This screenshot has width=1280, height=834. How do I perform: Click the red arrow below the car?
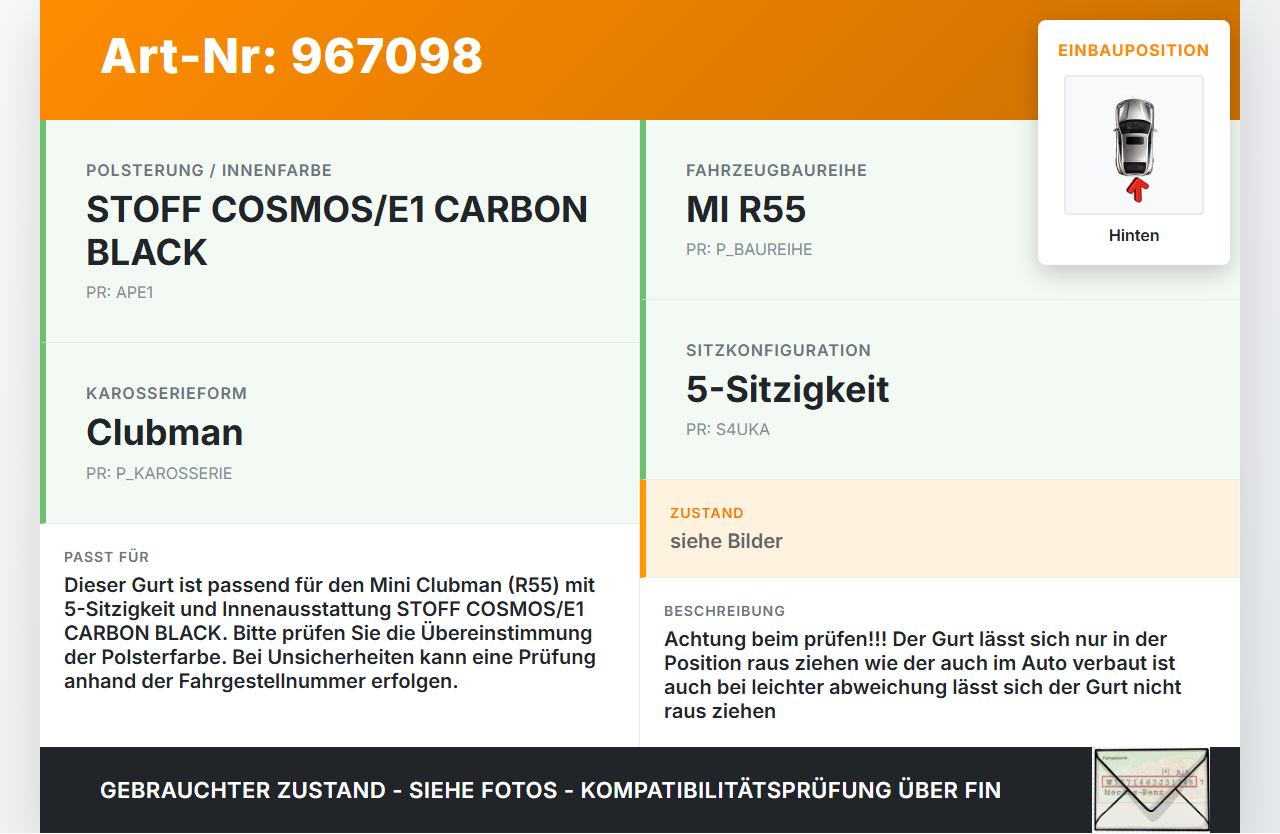point(1136,189)
